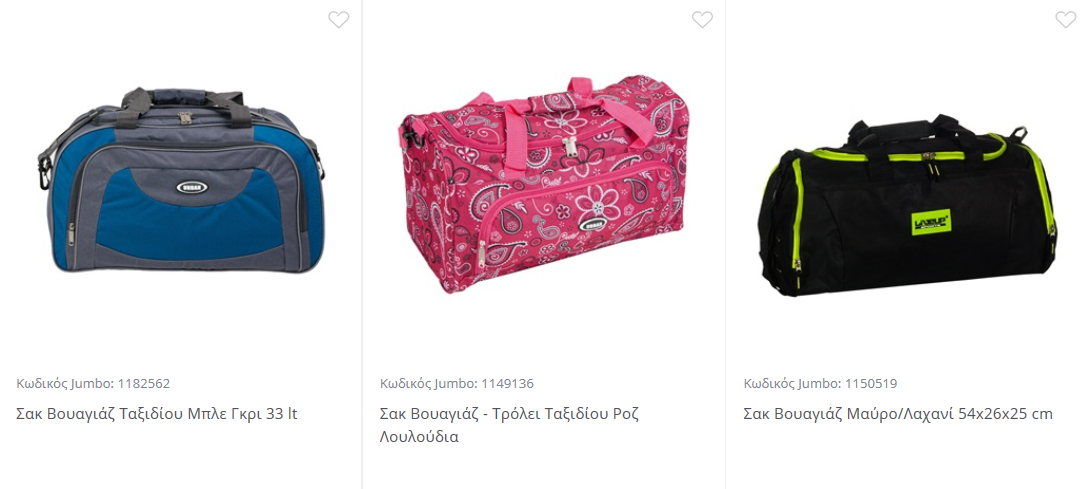Open Σακ Βουαγιάζ Ταξιδίου Μπλε Γκρι 33 lt
Image resolution: width=1084 pixels, height=489 pixels.
pyautogui.click(x=157, y=414)
